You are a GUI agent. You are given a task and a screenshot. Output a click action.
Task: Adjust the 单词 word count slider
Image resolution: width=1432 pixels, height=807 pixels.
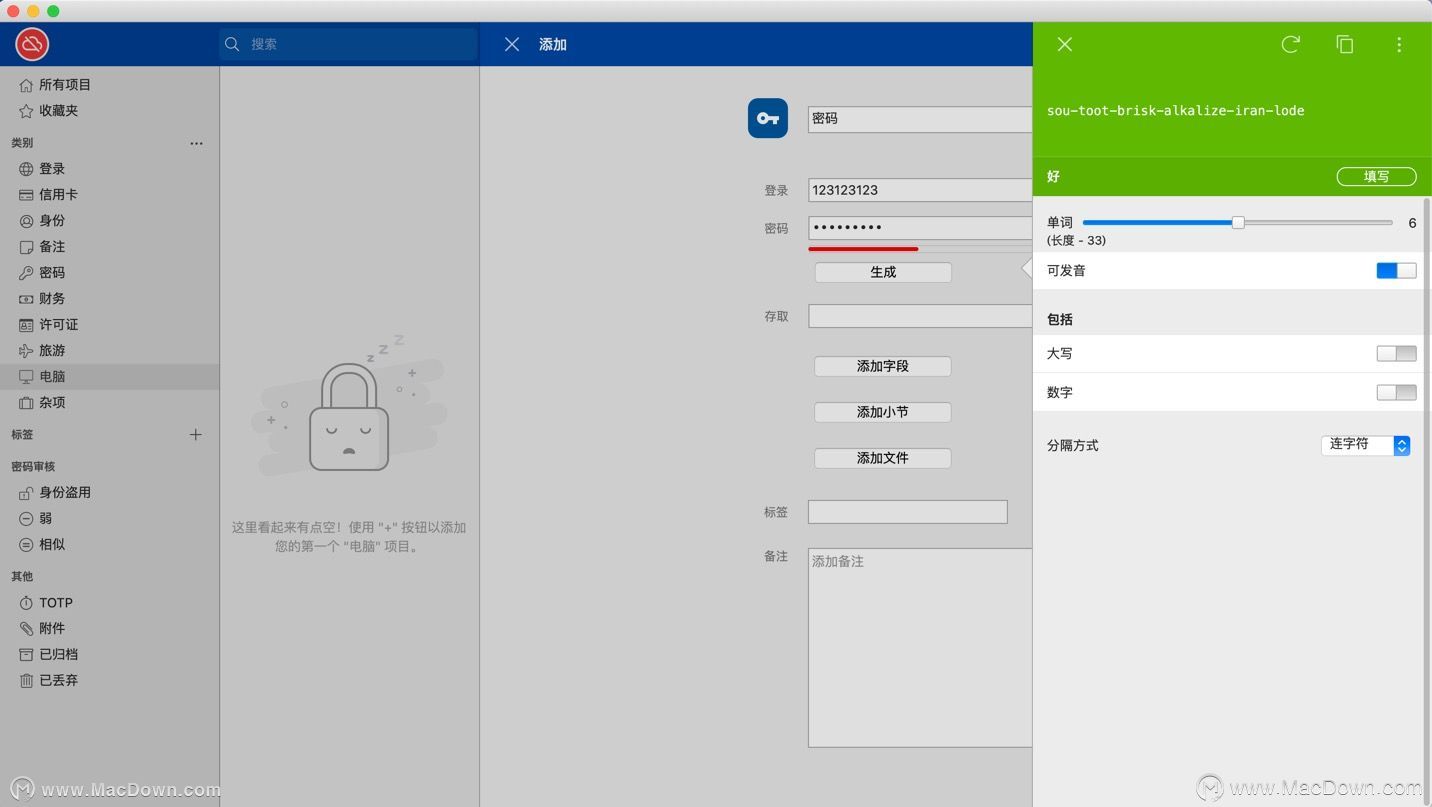[1238, 223]
